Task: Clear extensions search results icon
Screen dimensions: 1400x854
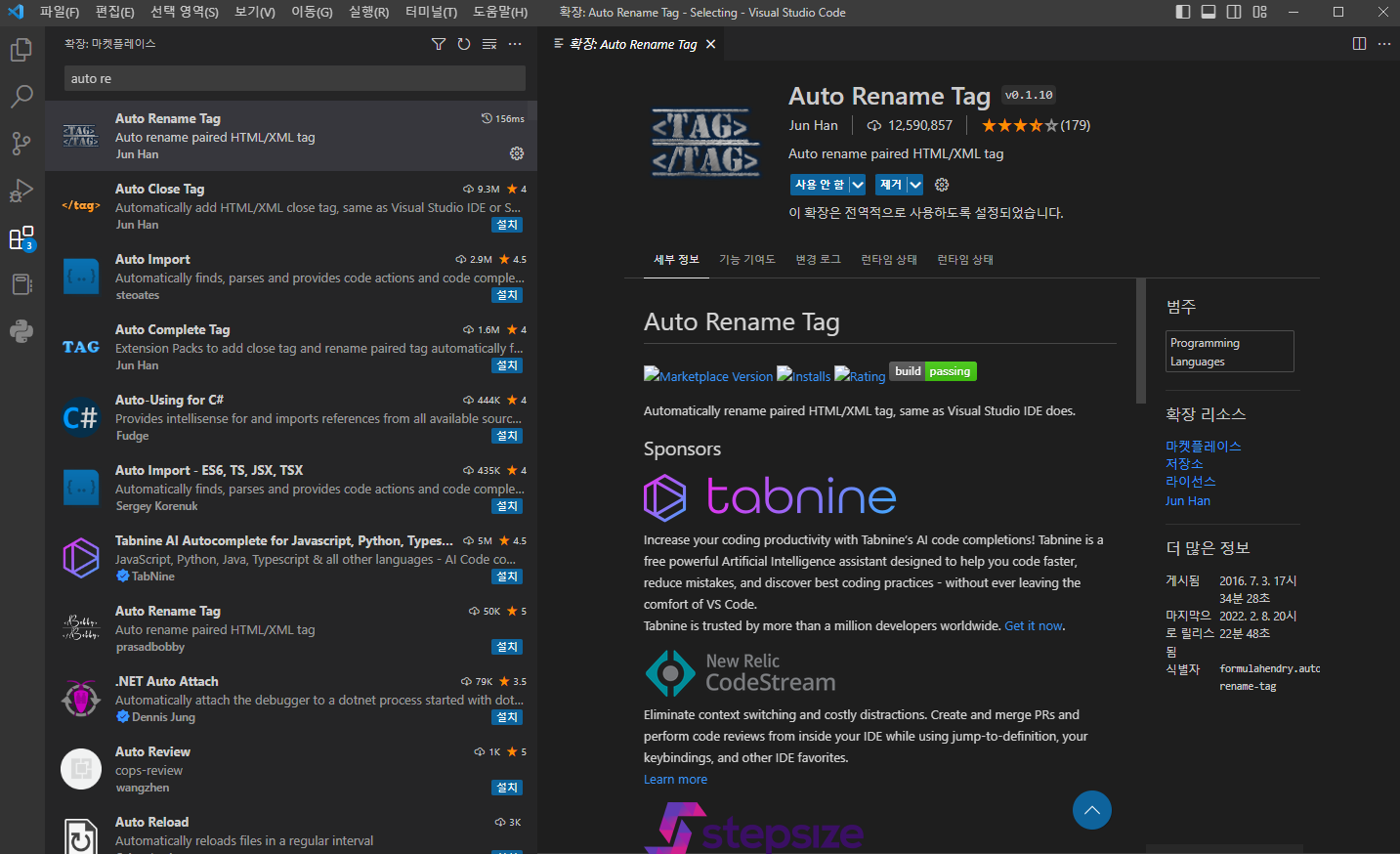Action: click(489, 44)
